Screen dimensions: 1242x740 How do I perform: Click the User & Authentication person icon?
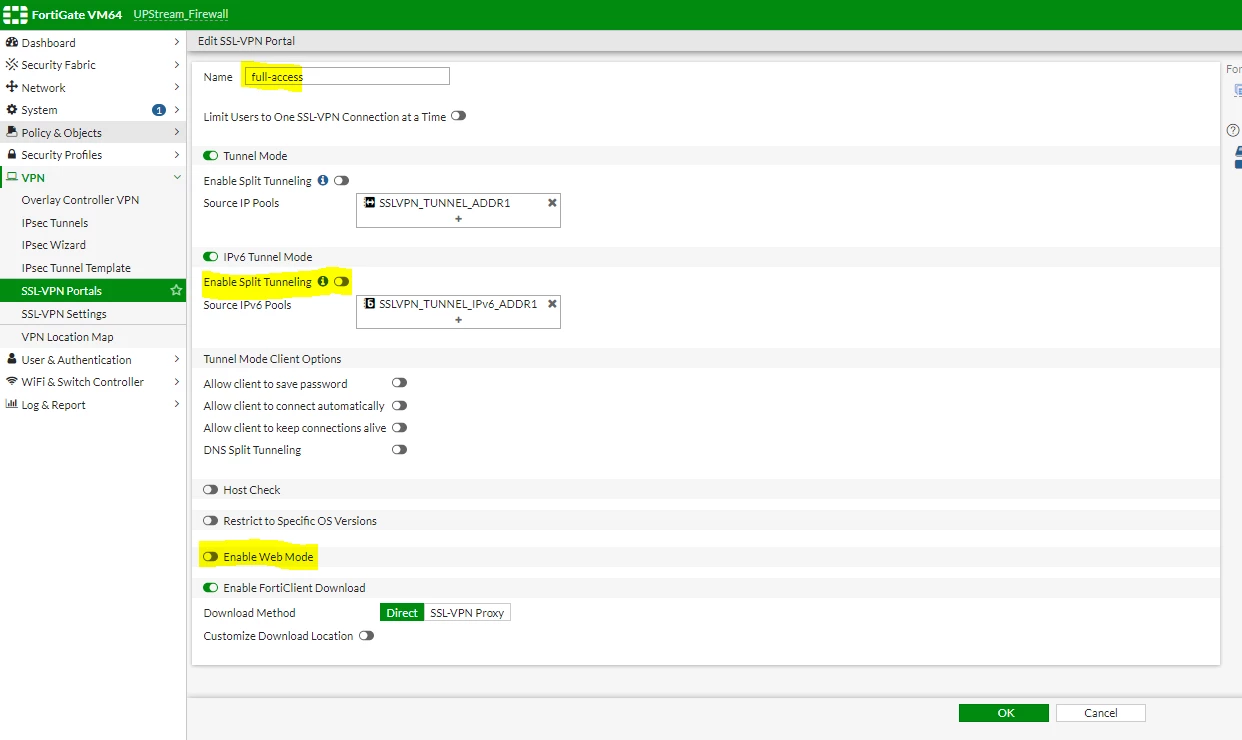coord(12,359)
